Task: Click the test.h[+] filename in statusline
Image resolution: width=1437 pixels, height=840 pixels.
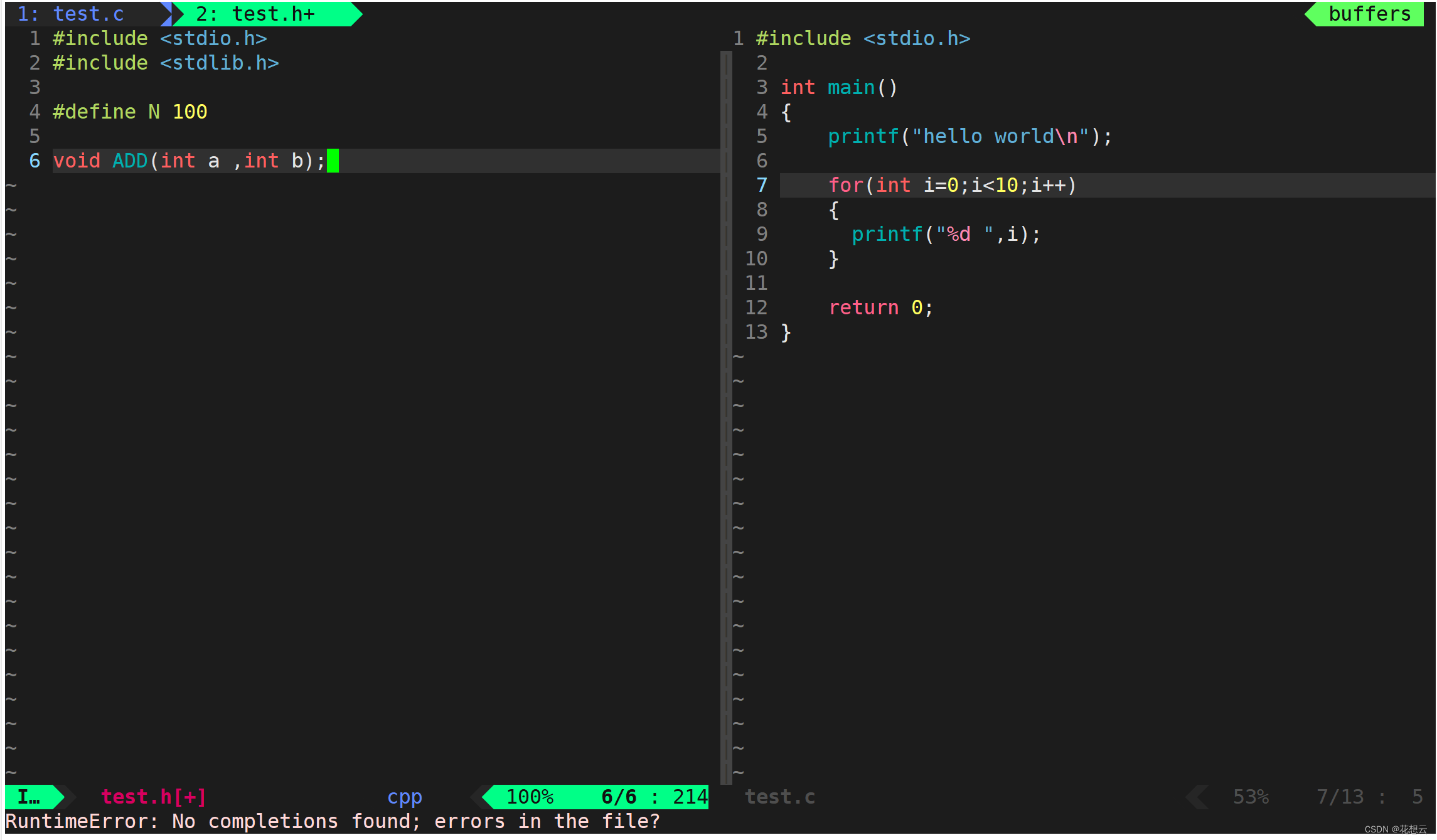Action: coord(153,797)
